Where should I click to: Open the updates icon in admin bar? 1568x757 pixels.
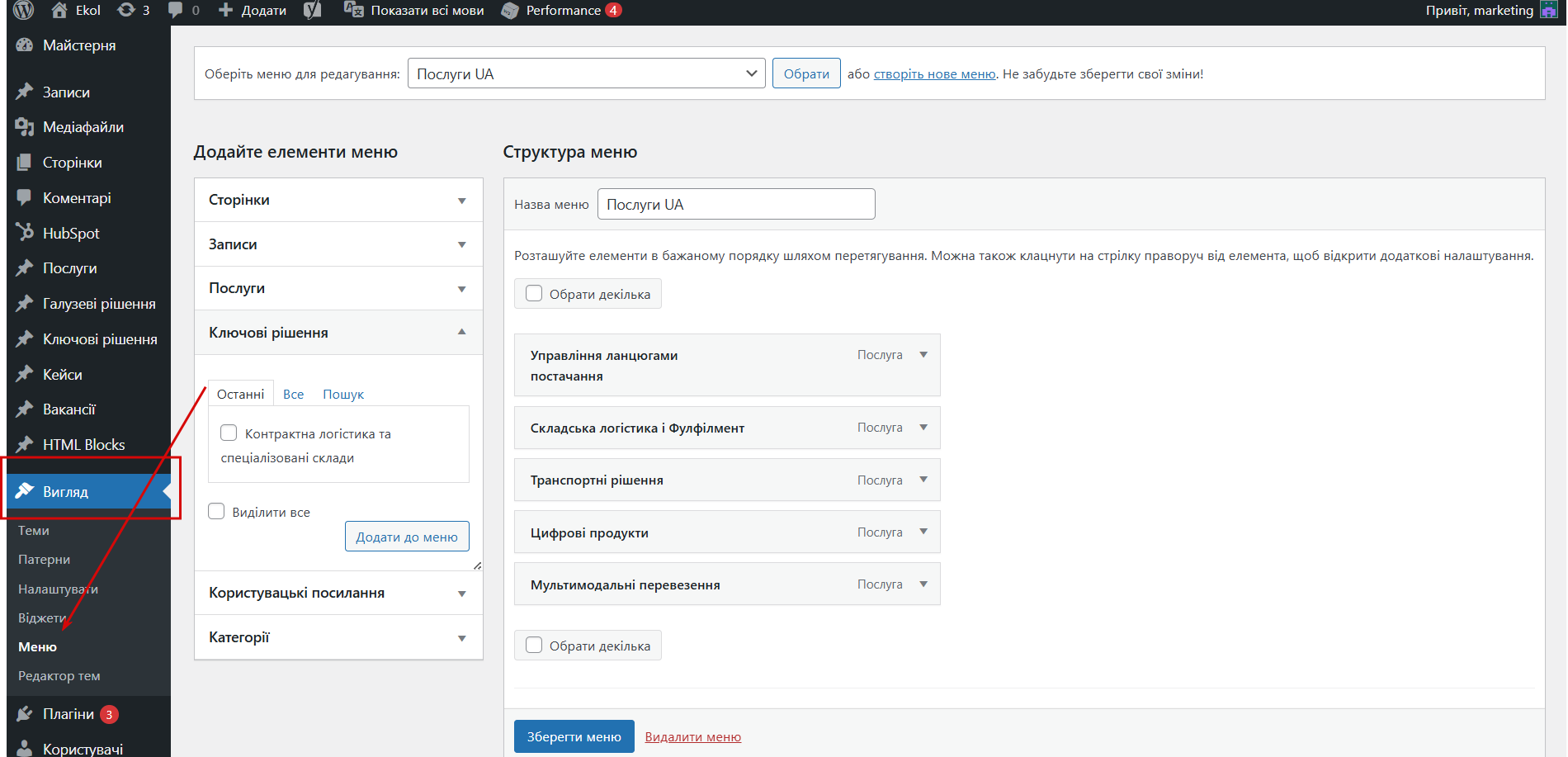pyautogui.click(x=126, y=10)
